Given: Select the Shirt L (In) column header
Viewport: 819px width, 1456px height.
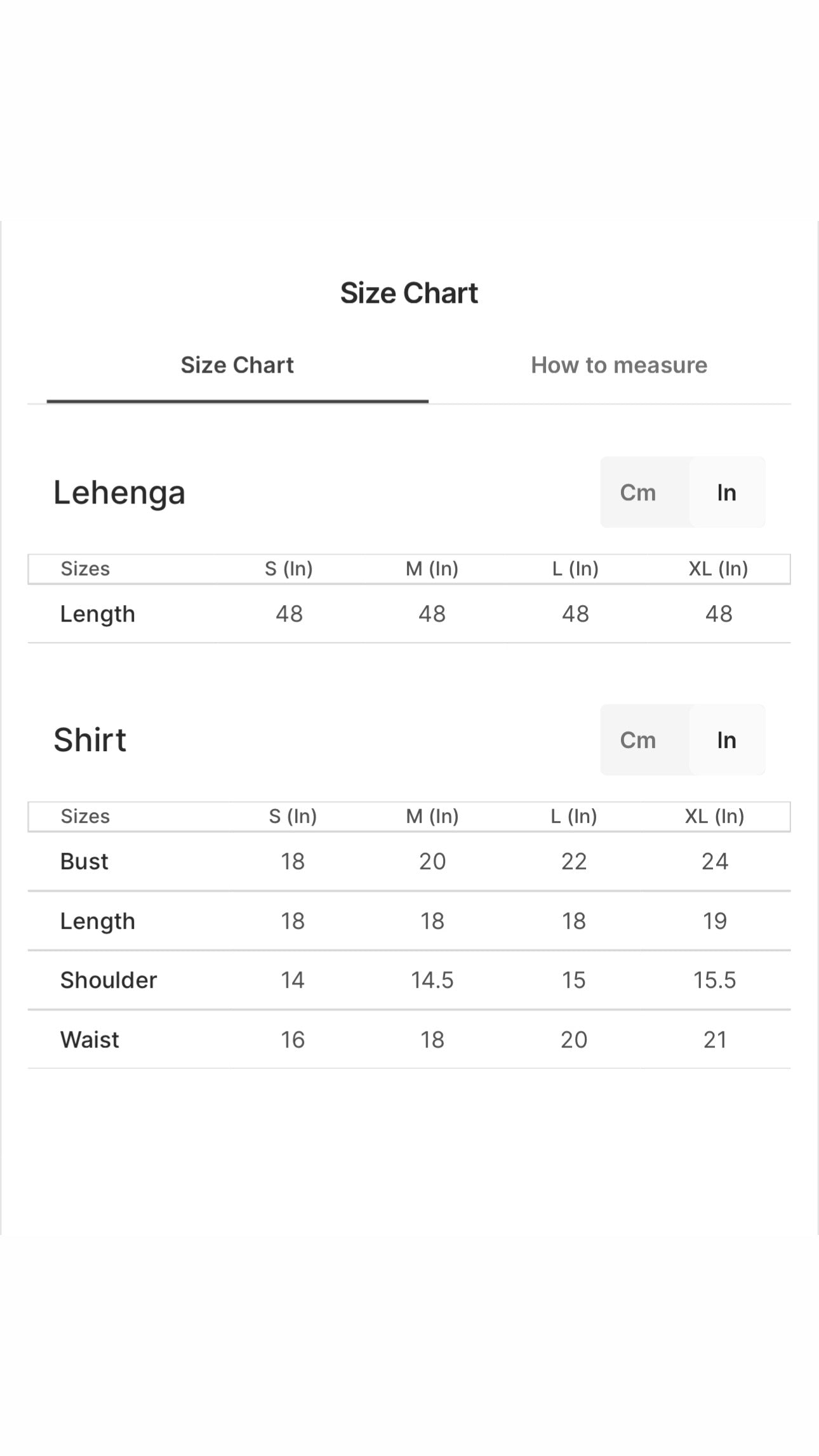Looking at the screenshot, I should (x=574, y=816).
